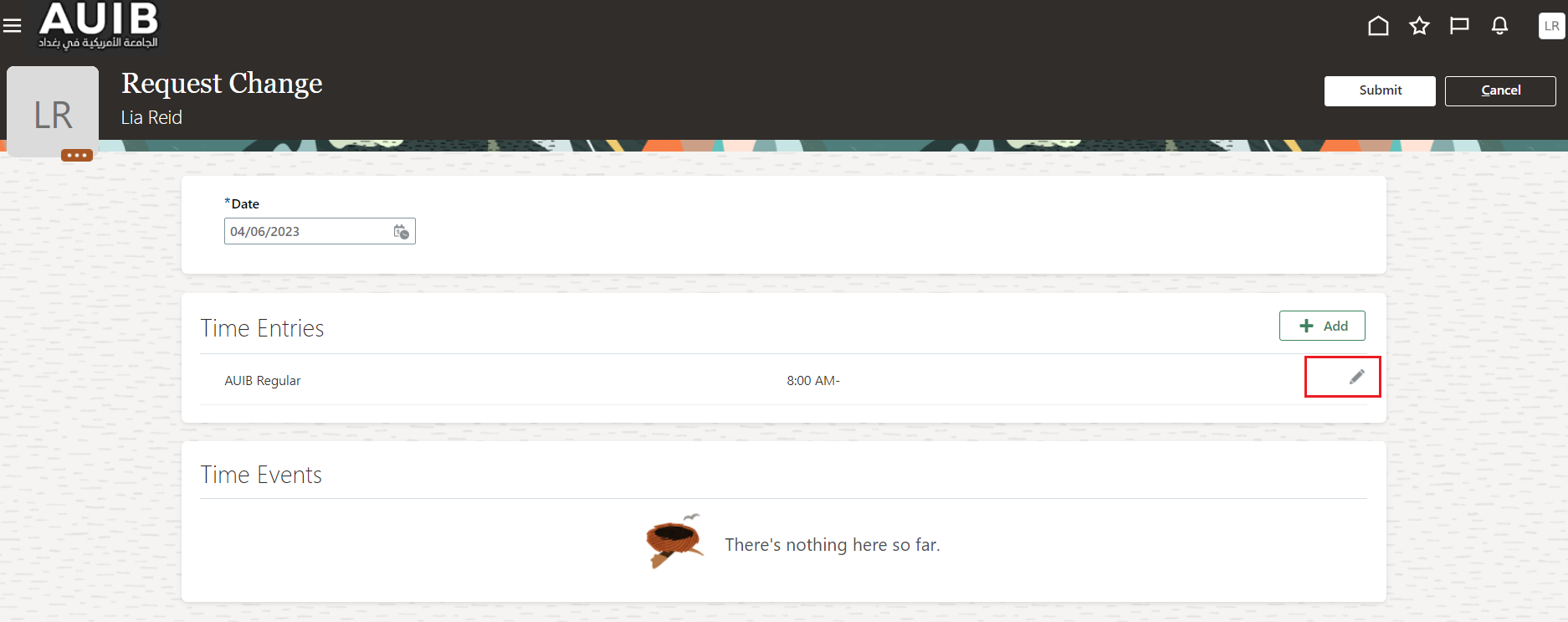
Task: Select the AUIB Regular entry row
Action: pos(784,380)
